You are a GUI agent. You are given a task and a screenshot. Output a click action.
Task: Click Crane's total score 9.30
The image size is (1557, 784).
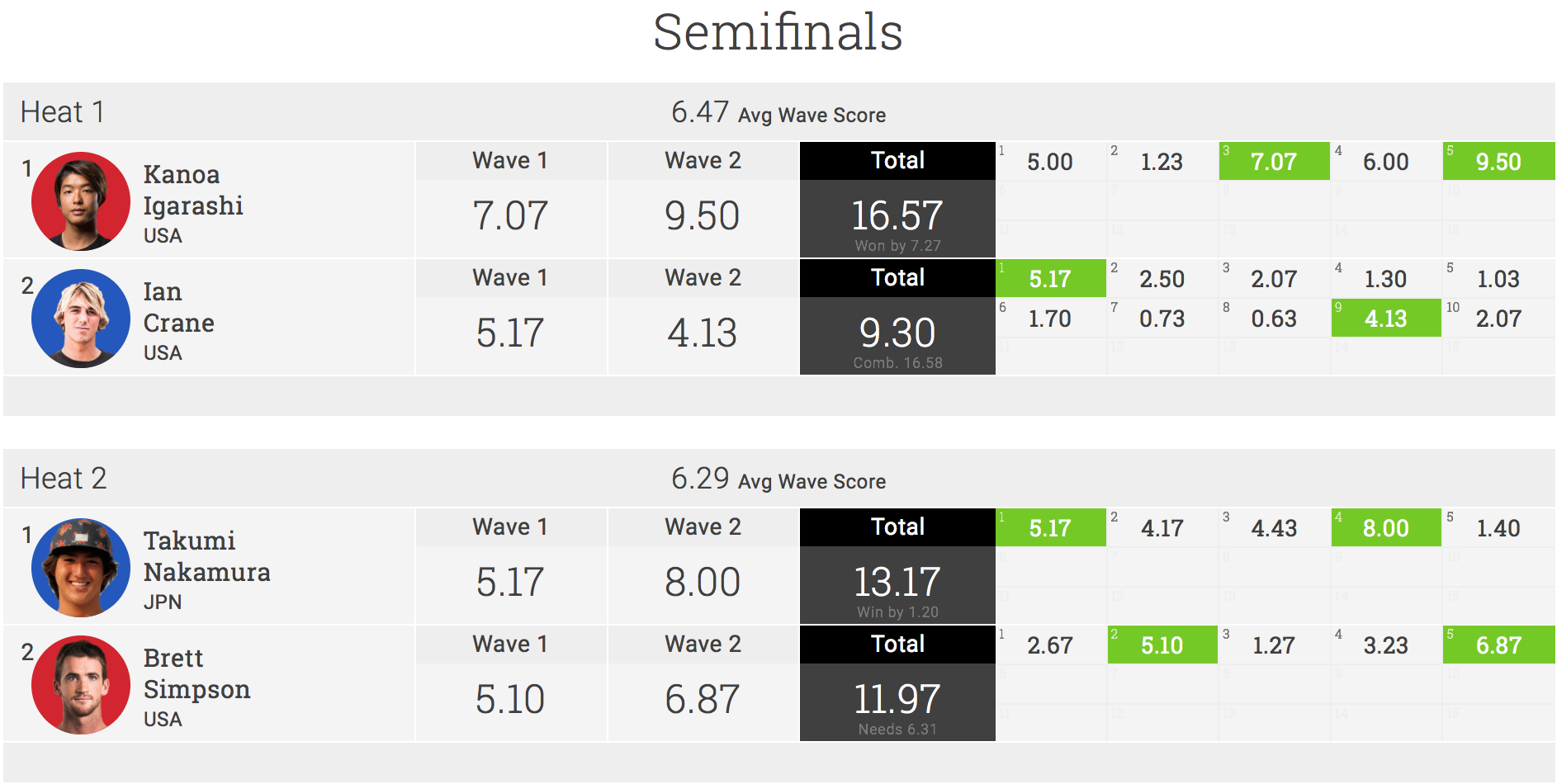(897, 333)
